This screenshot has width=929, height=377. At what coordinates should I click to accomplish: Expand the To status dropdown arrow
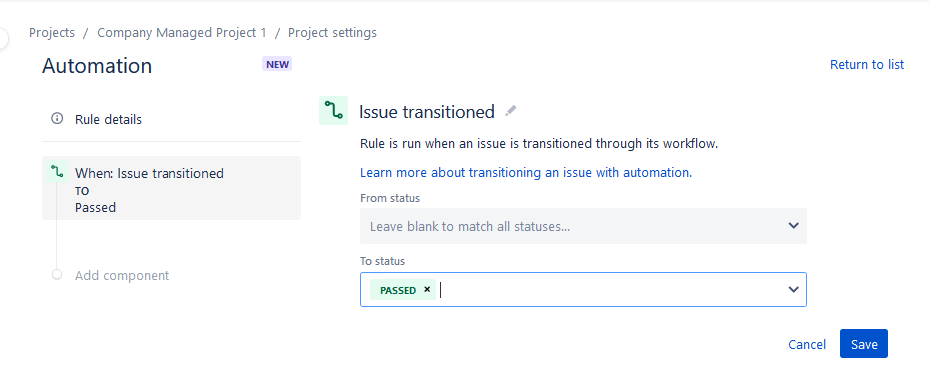coord(793,289)
